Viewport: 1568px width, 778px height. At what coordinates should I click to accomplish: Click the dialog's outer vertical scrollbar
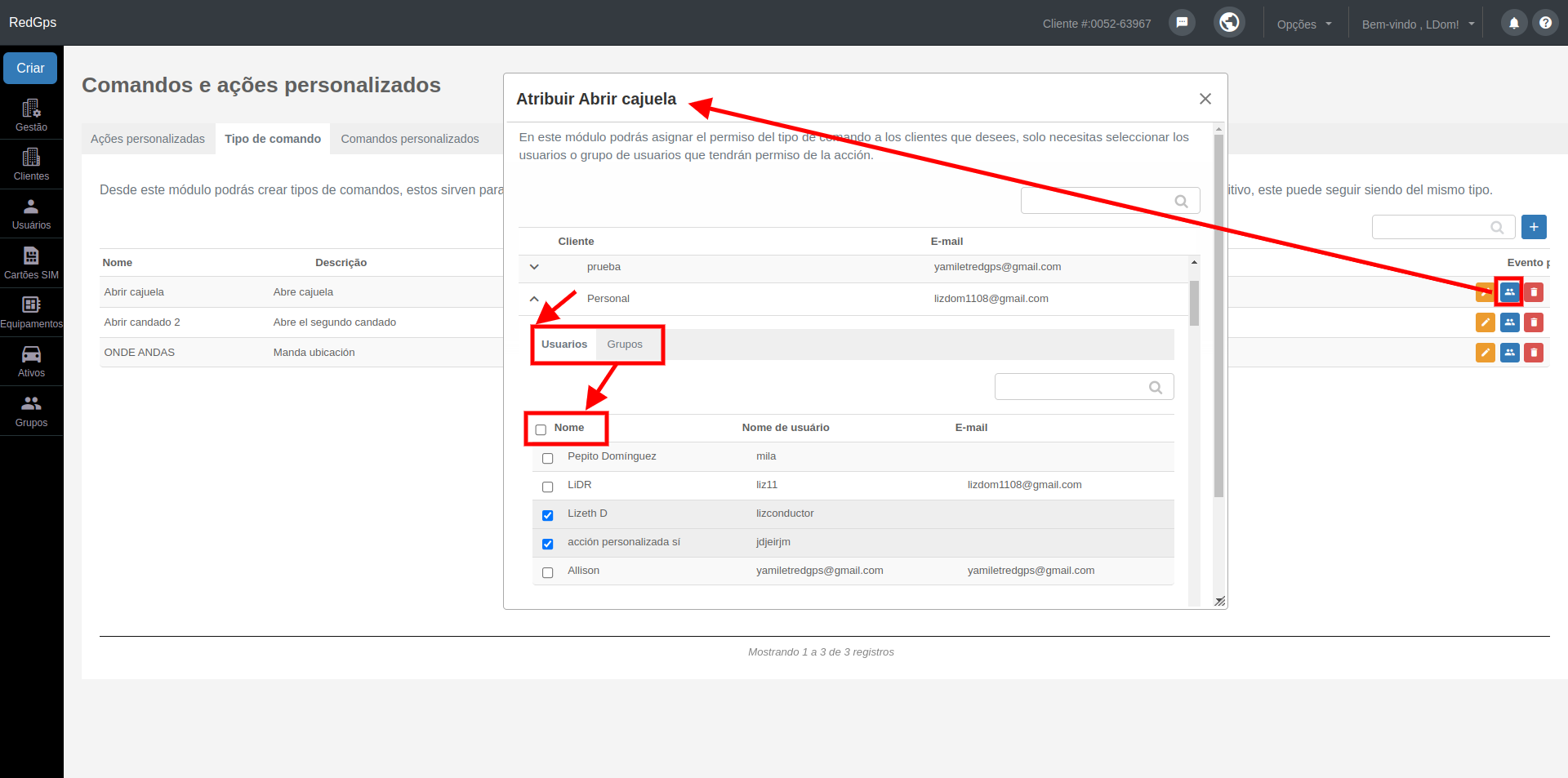(x=1218, y=315)
